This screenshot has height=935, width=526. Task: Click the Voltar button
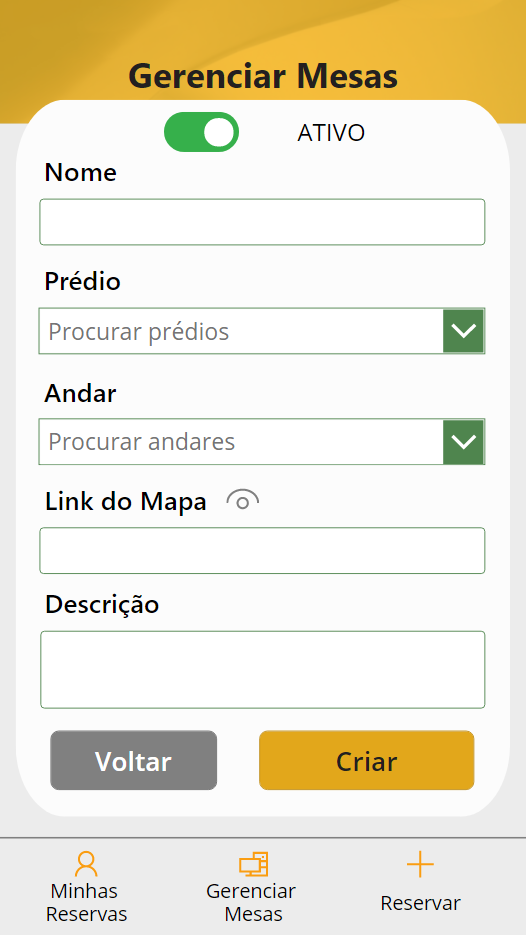click(134, 760)
